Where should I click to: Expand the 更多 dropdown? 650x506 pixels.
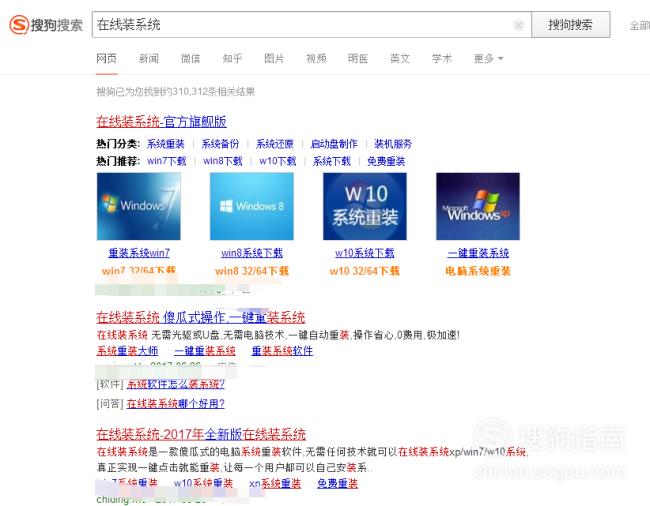coord(488,58)
